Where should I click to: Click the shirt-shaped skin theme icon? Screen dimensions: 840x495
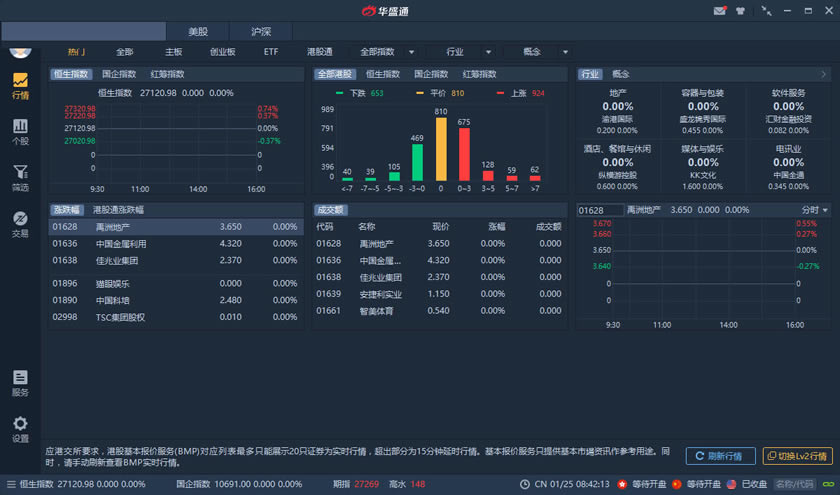tap(740, 11)
